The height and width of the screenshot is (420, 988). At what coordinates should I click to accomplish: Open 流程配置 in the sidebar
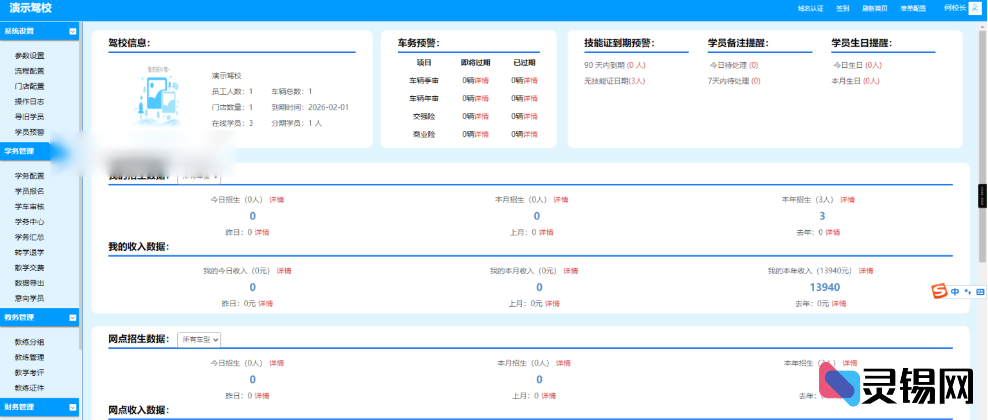(x=30, y=71)
